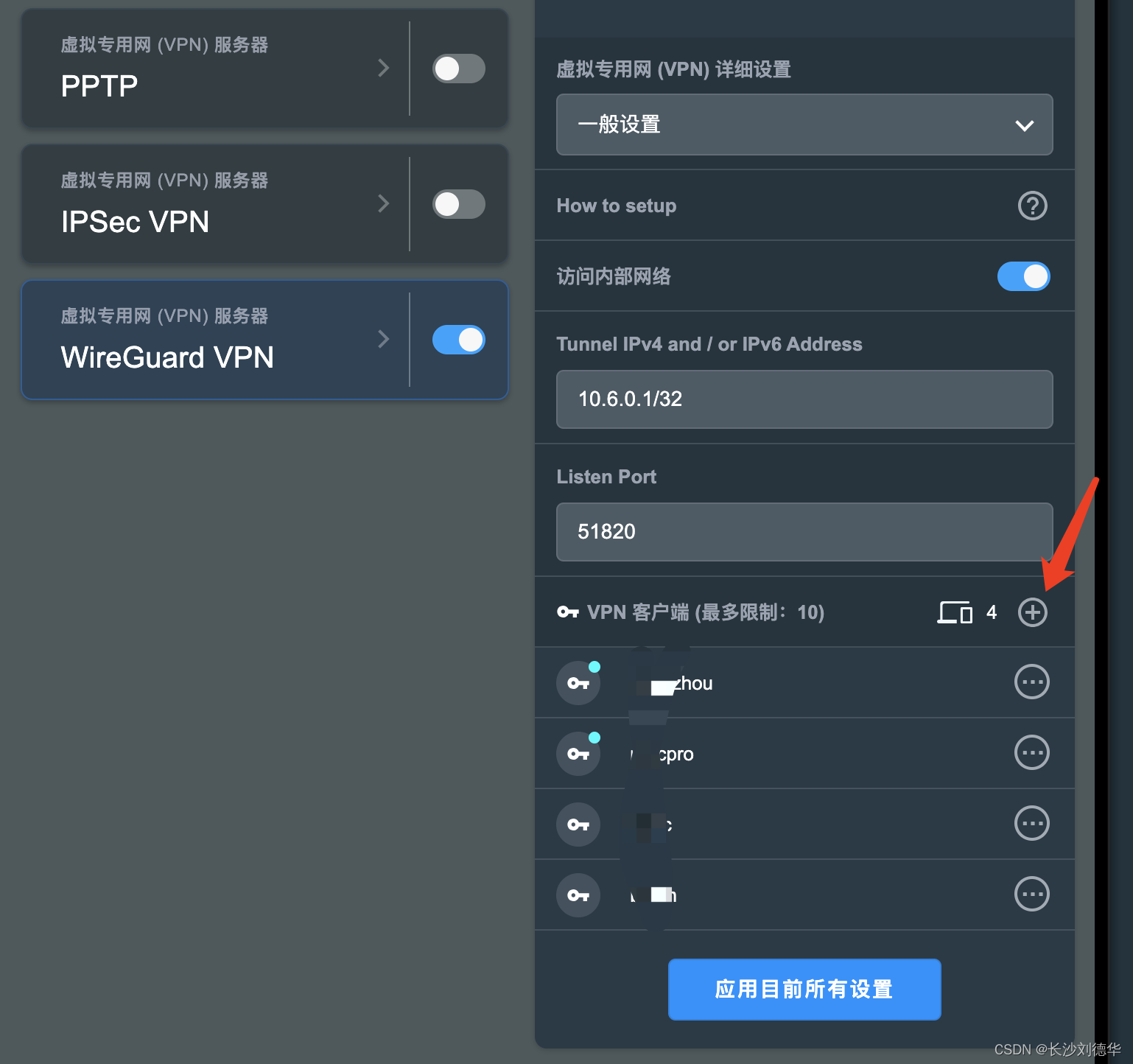Turn off the 访问内部网络 switch
The width and height of the screenshot is (1133, 1064).
point(1023,276)
